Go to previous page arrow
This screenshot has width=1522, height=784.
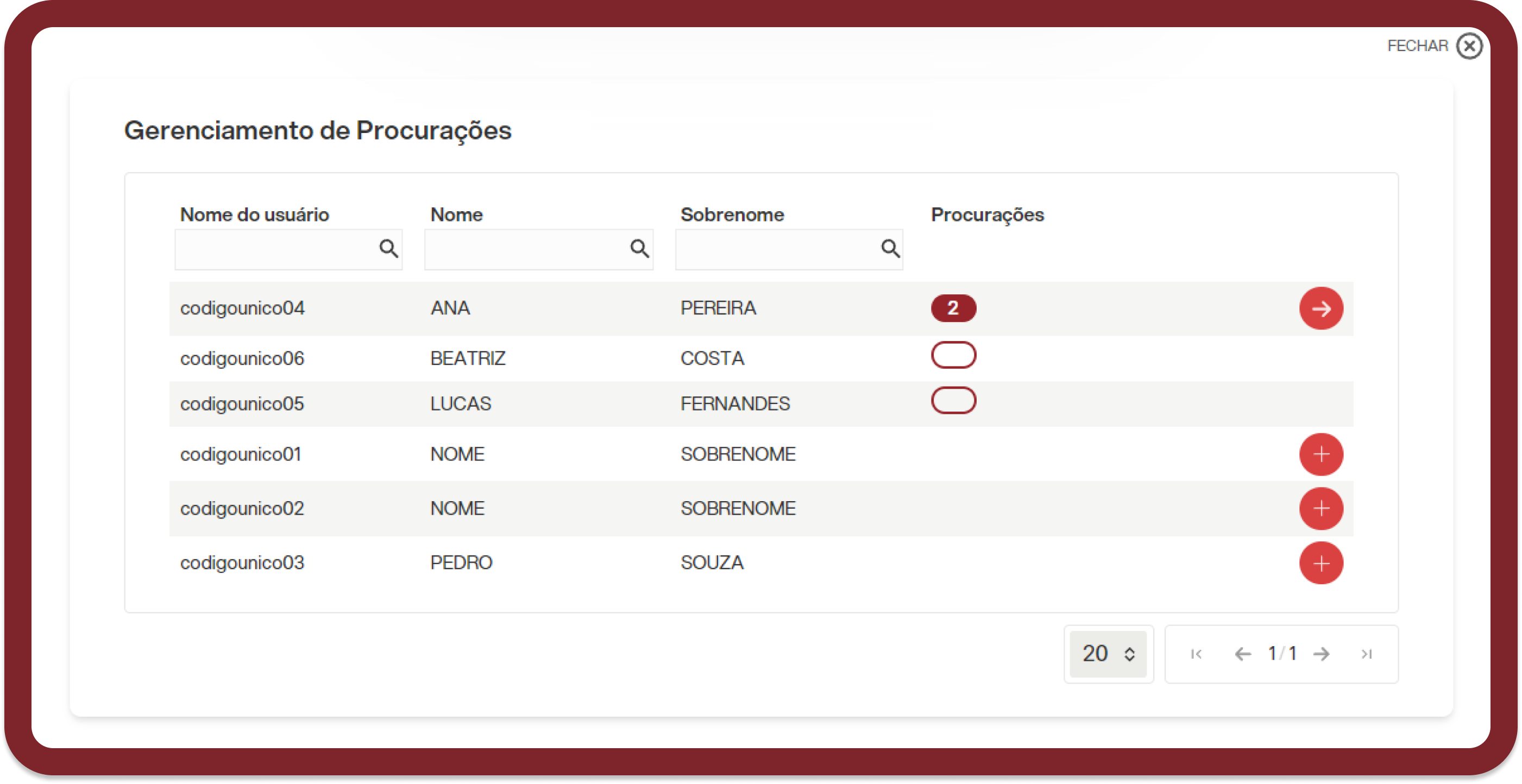pos(1243,654)
